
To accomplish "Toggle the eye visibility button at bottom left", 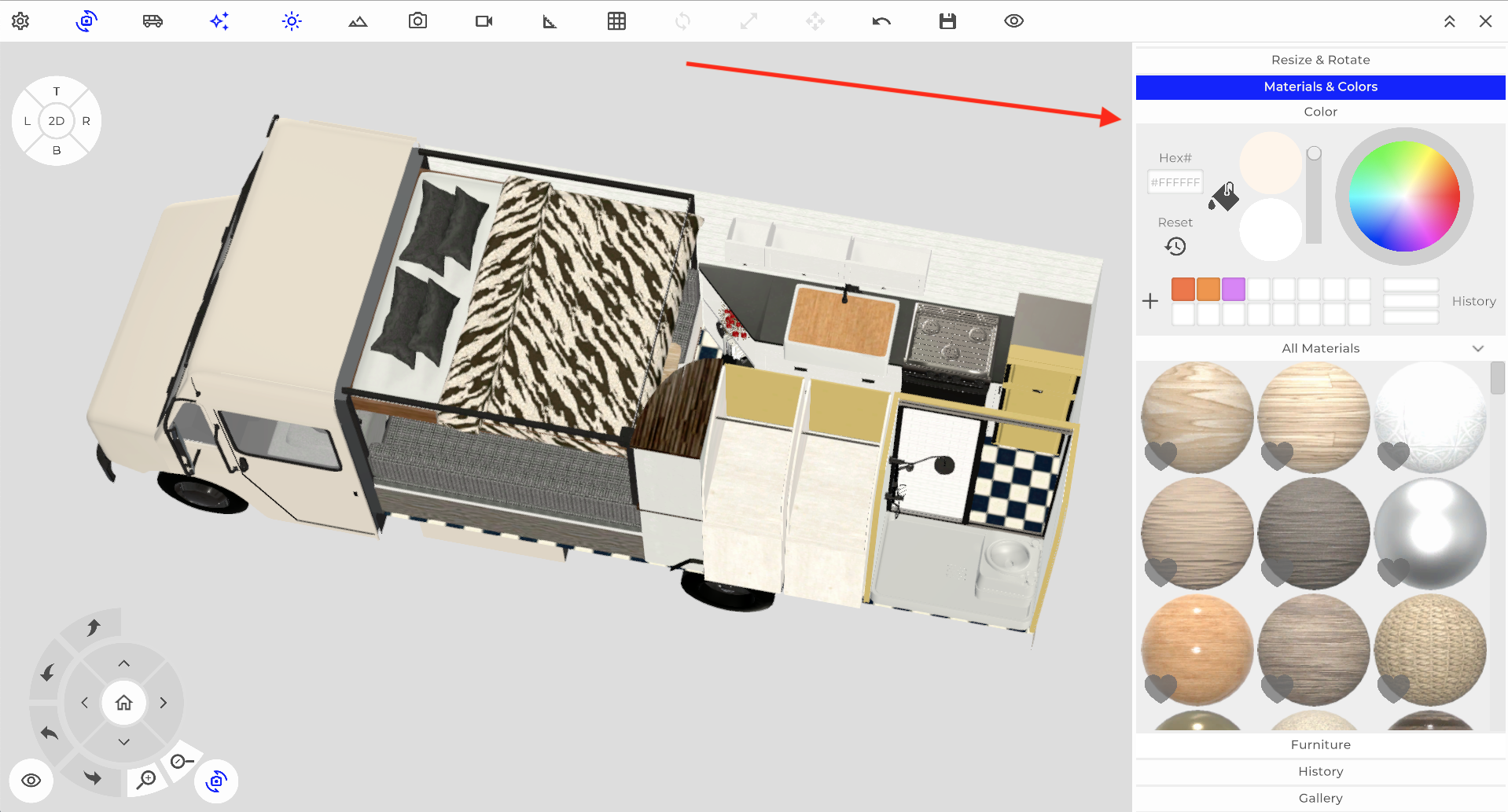I will [x=31, y=781].
